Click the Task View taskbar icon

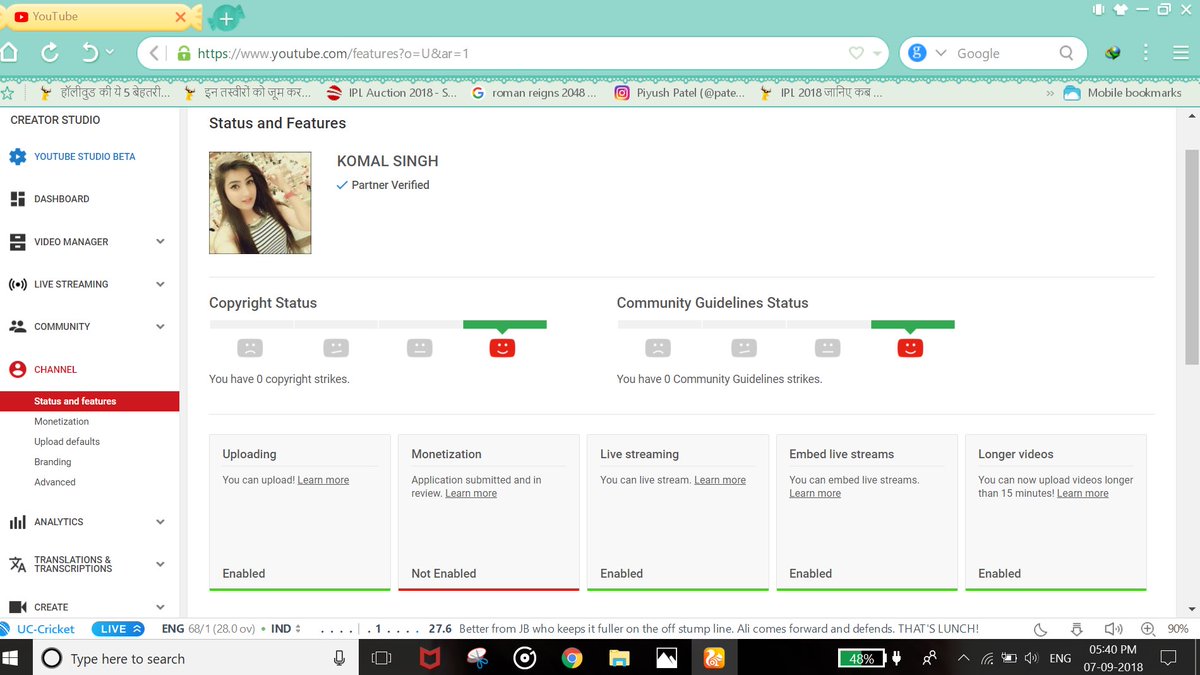pos(381,658)
